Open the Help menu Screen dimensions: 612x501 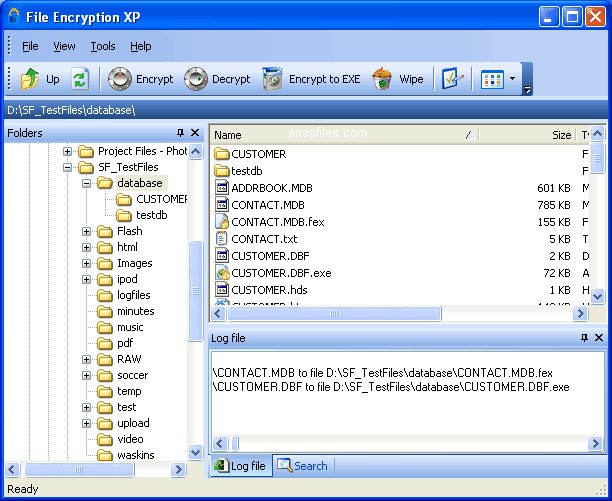[141, 46]
